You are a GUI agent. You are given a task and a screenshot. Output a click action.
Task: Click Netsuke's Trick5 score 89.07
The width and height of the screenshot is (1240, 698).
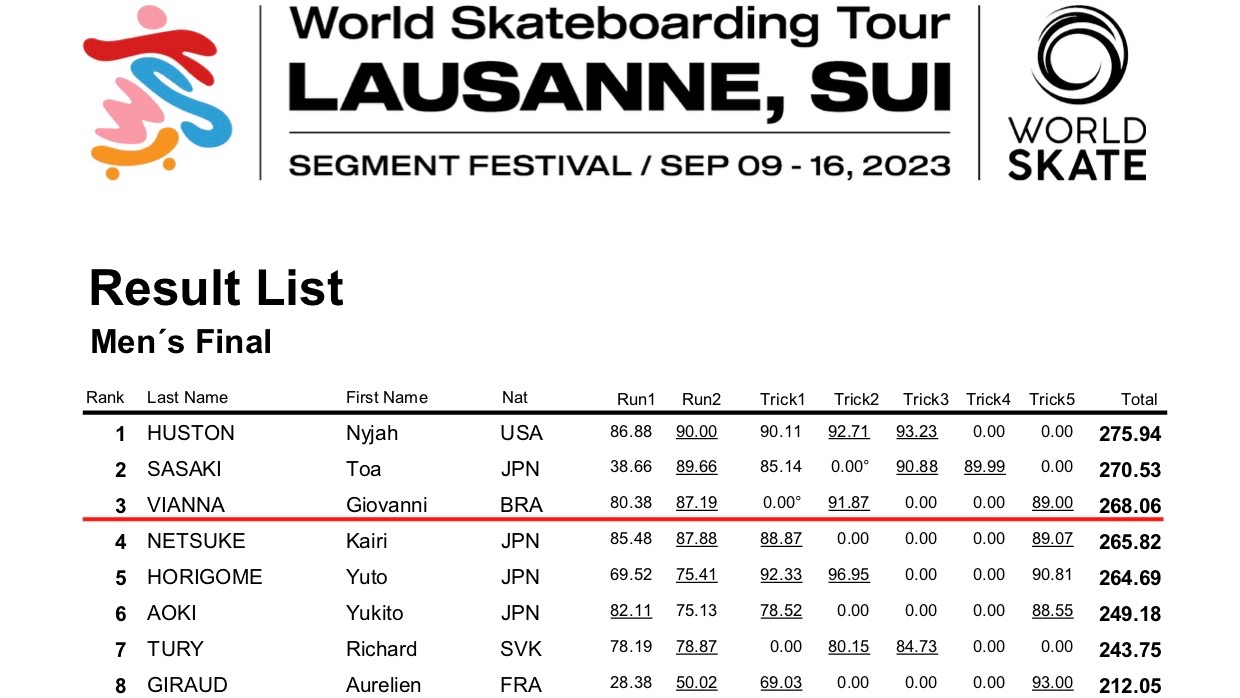[1053, 539]
